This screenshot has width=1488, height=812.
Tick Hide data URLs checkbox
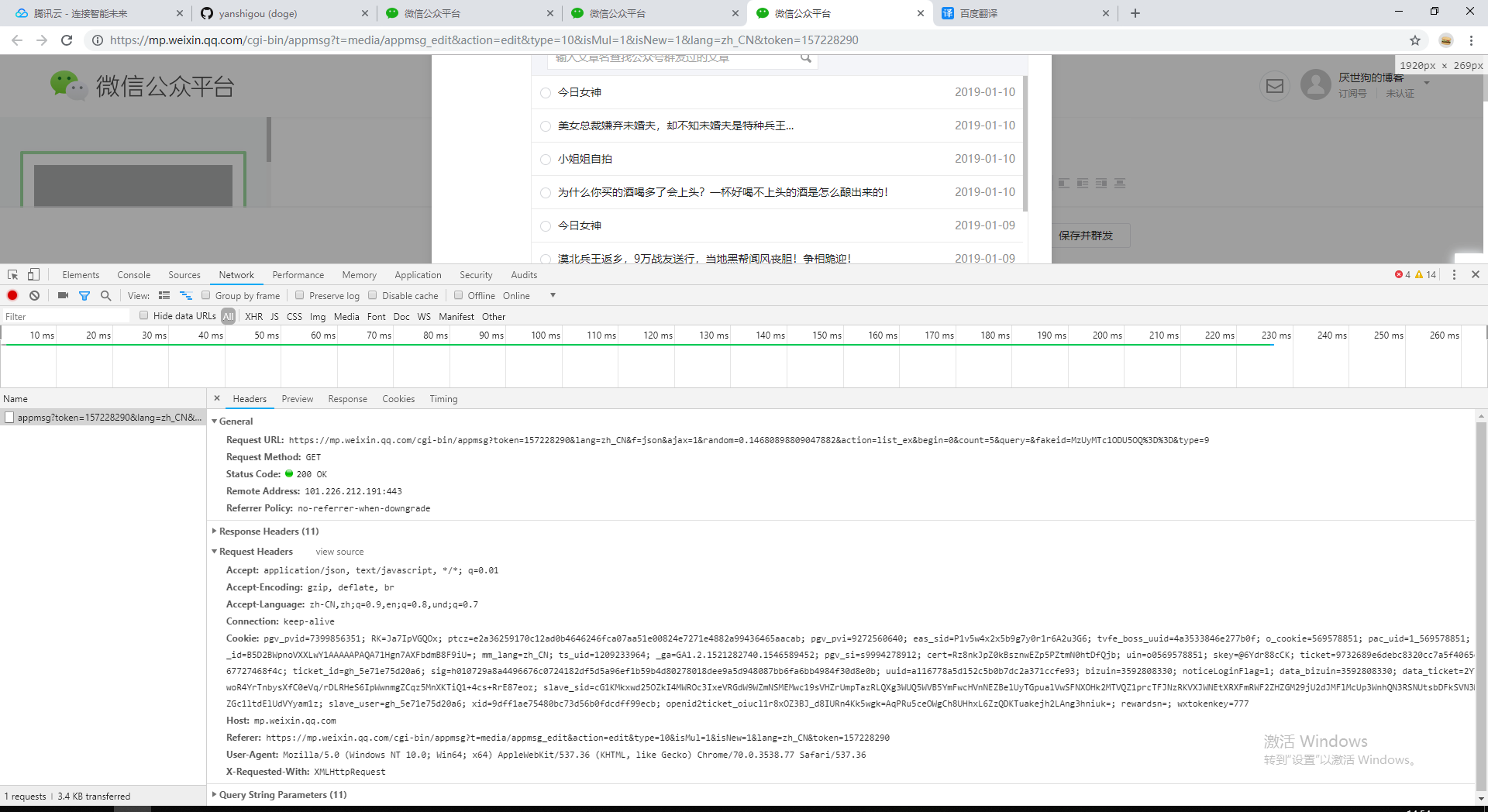144,315
